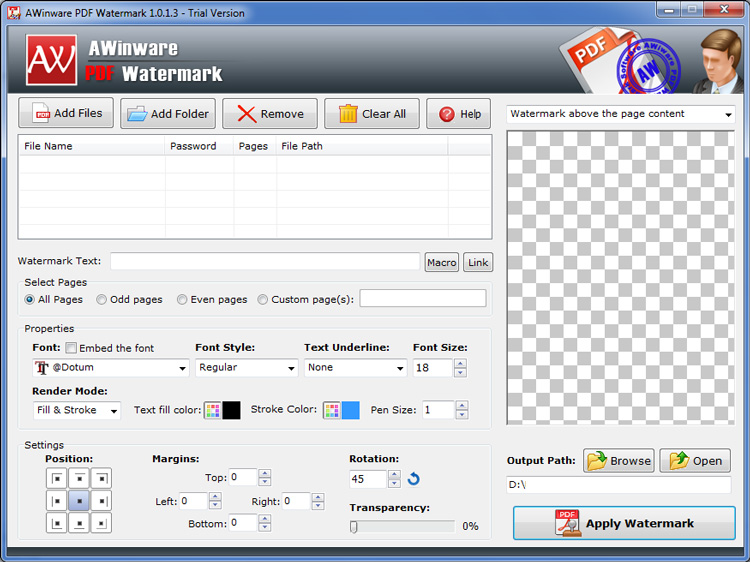Screen dimensions: 750x562
Task: Click Browse for output path
Action: coord(618,461)
